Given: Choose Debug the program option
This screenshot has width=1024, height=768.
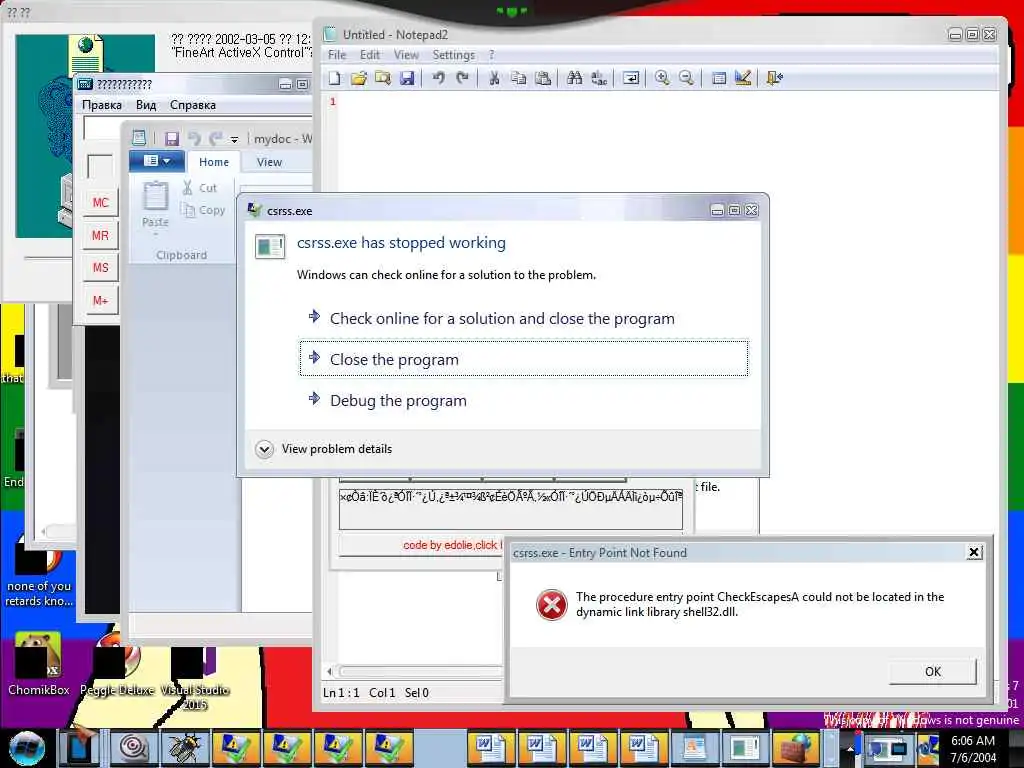Looking at the screenshot, I should [x=524, y=400].
